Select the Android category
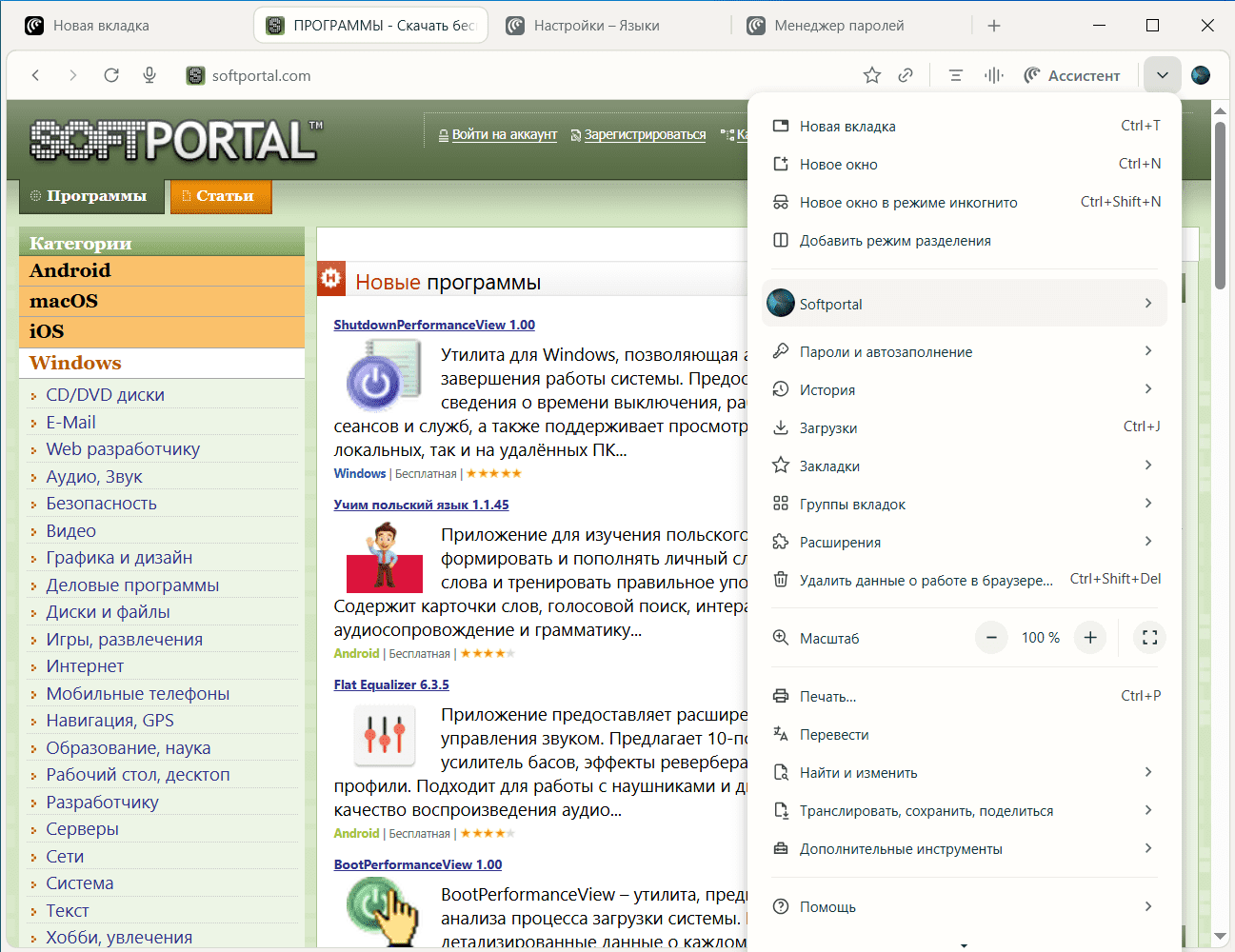This screenshot has height=952, width=1235. 162,270
